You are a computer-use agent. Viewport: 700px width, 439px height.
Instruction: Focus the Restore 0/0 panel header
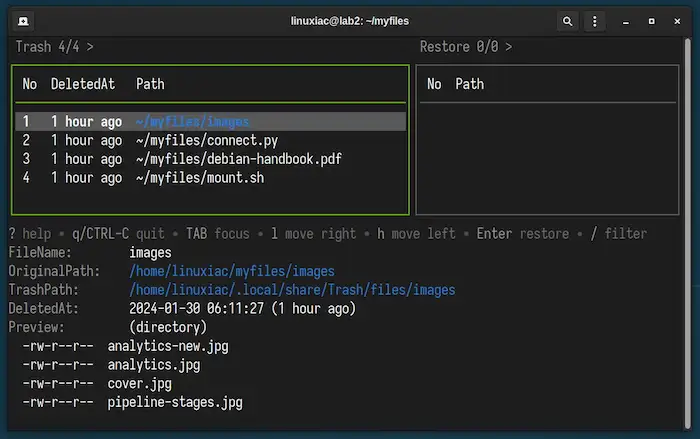465,47
